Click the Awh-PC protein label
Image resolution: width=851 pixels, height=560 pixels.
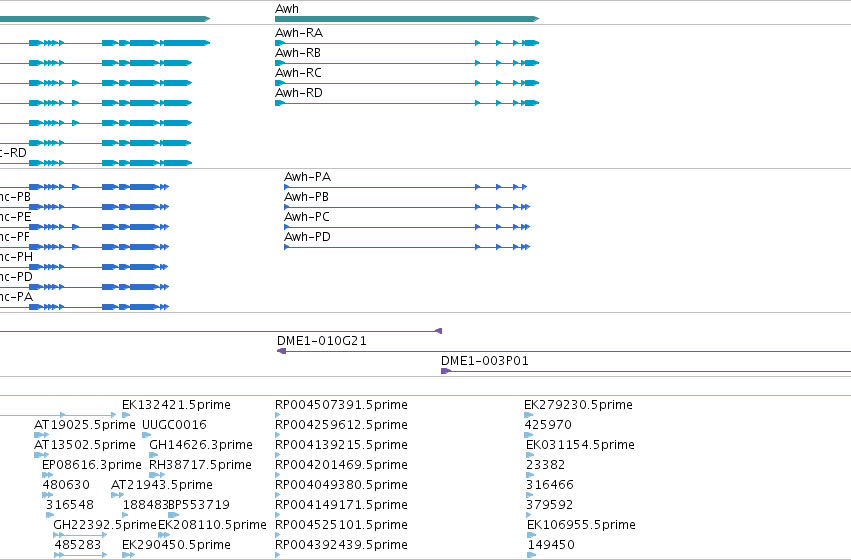click(307, 217)
